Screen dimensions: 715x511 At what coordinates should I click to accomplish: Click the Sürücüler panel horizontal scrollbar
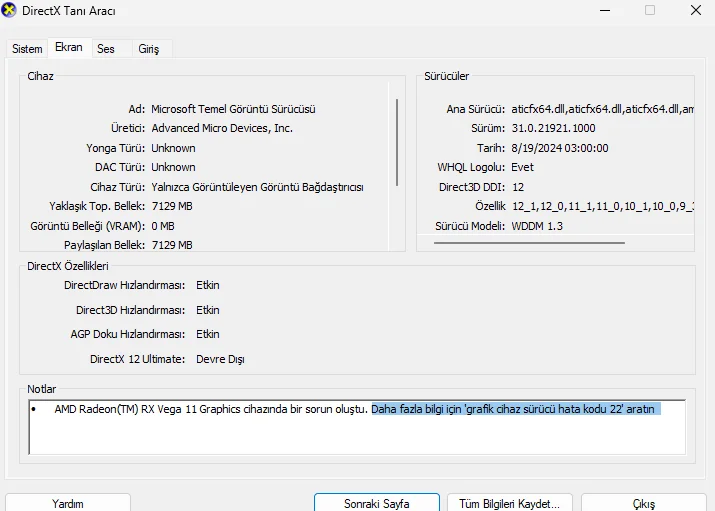tap(529, 243)
